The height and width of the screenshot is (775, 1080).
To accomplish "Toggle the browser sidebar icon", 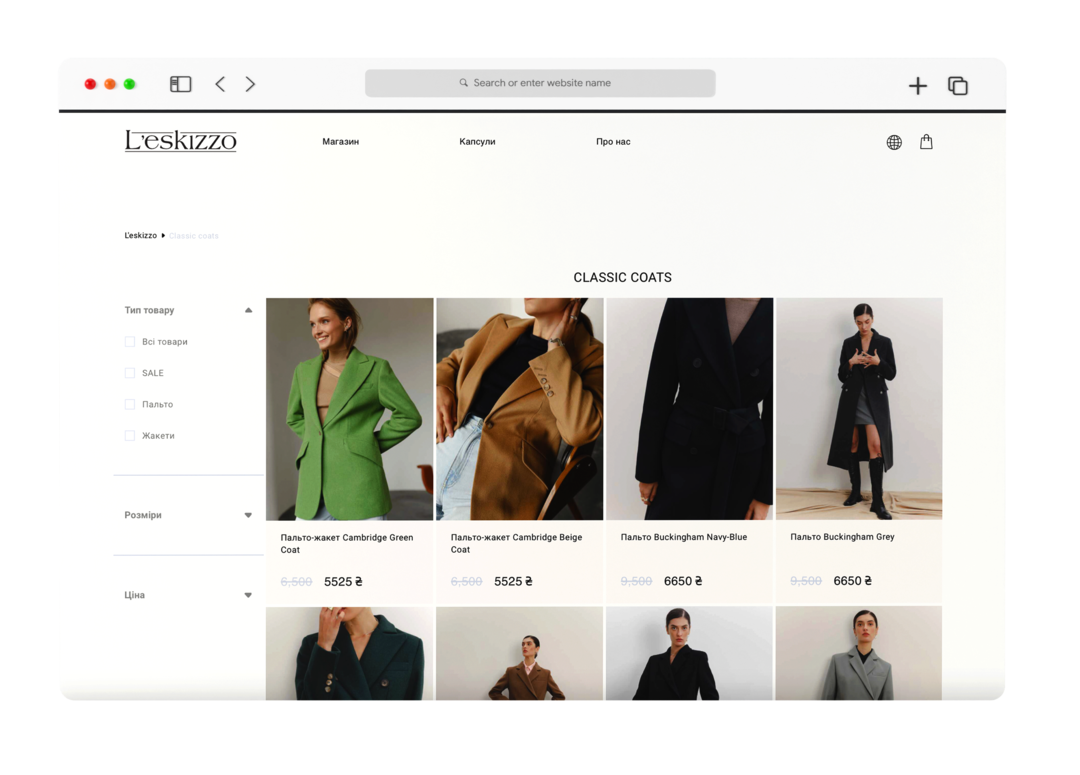I will (180, 84).
